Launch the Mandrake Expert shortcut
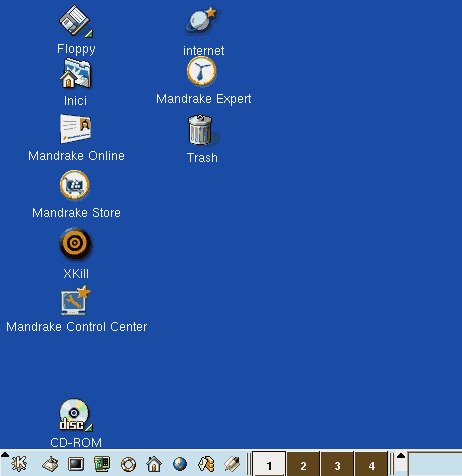Screen dimensions: 462x476 pyautogui.click(x=201, y=71)
